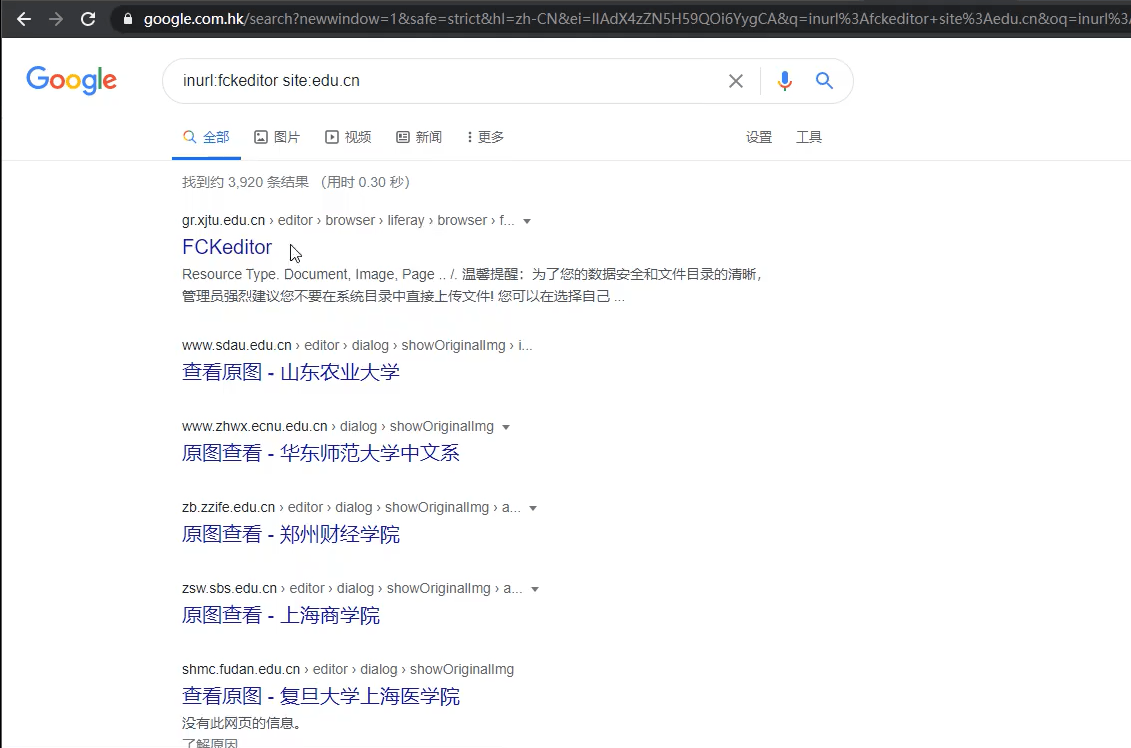Focus the browser address bar

click(620, 19)
